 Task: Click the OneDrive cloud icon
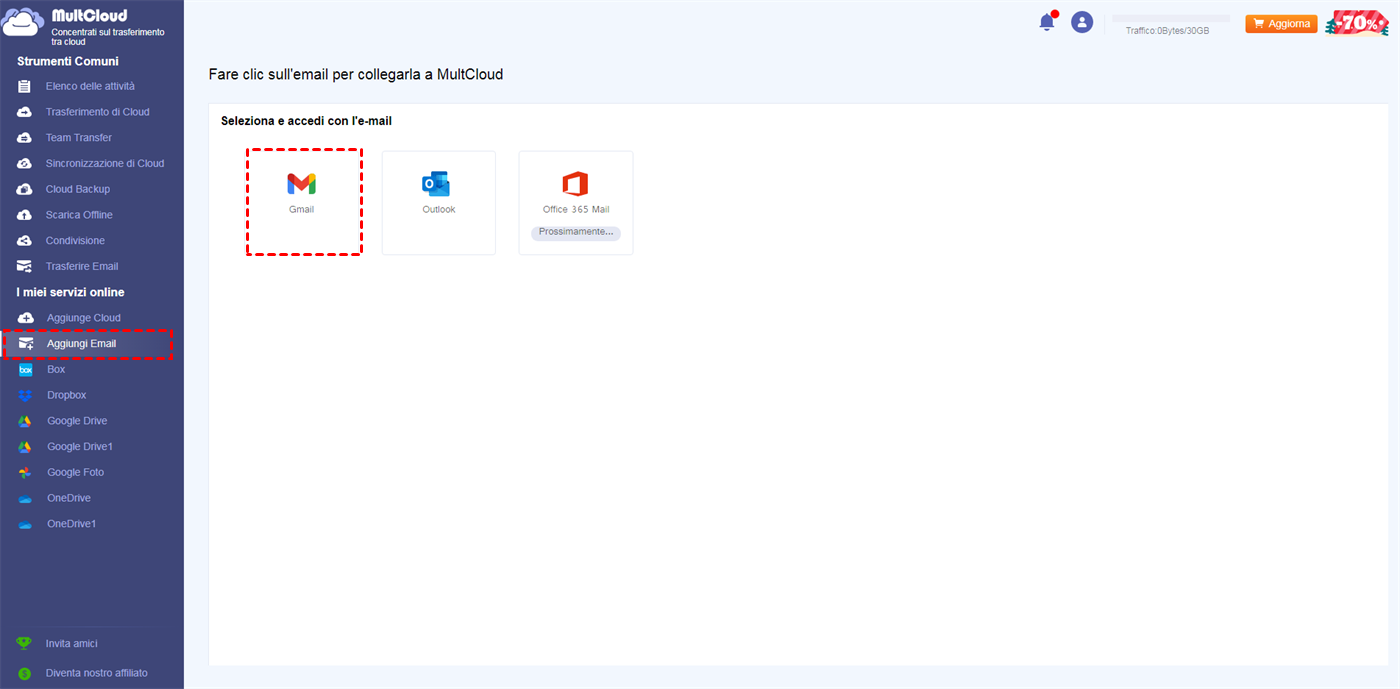pyautogui.click(x=26, y=498)
